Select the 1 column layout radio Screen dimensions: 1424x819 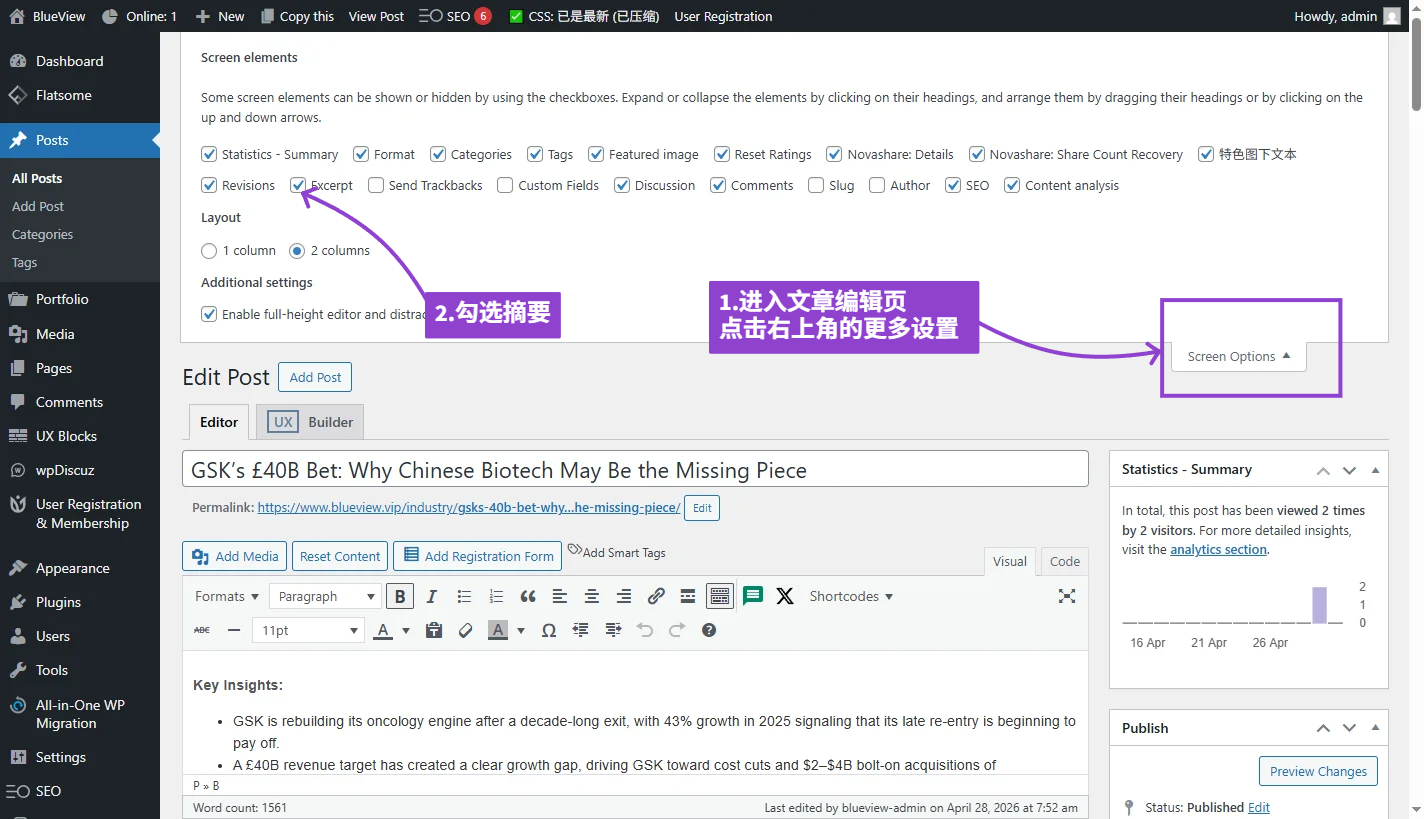coord(209,250)
